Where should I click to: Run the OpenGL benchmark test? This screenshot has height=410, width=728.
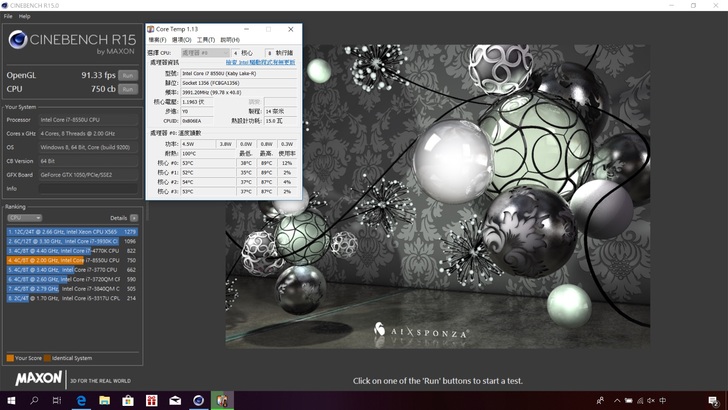[x=127, y=75]
